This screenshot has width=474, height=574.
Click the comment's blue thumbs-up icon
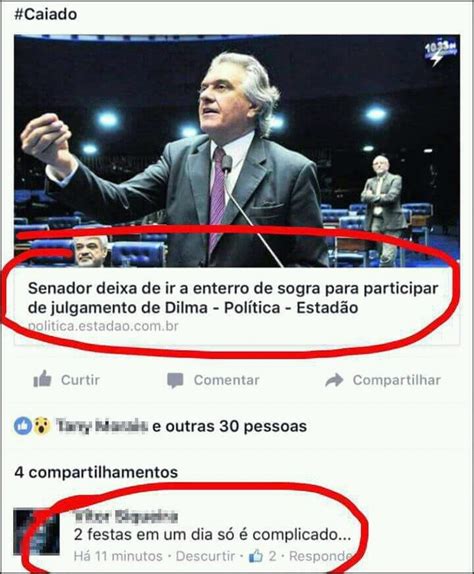[x=256, y=556]
